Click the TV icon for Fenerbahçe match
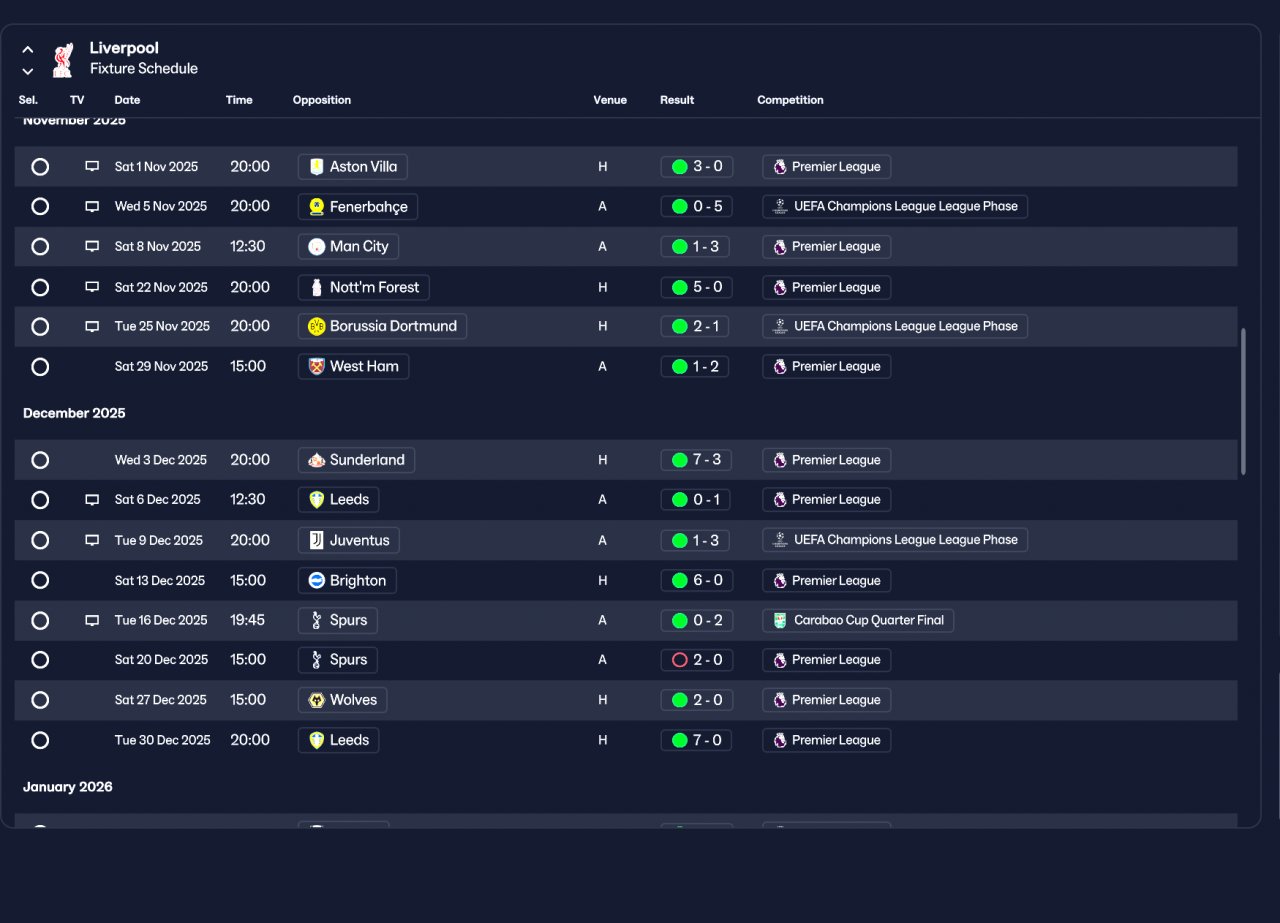The image size is (1280, 923). [92, 207]
